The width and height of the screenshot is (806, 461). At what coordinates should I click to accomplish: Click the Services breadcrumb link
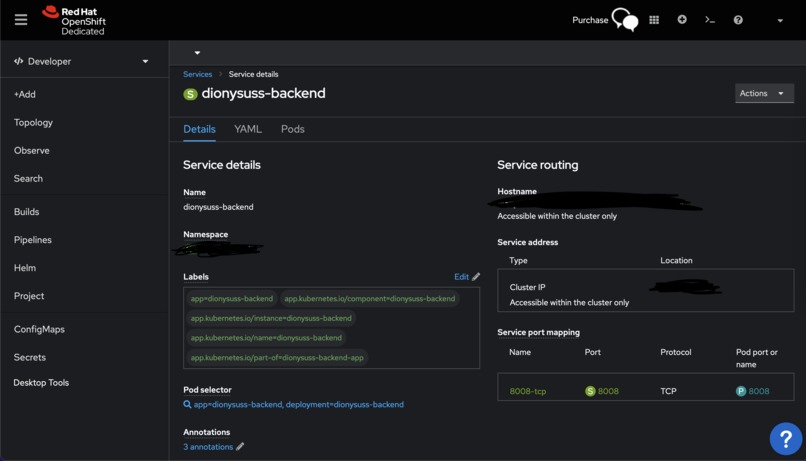point(197,74)
